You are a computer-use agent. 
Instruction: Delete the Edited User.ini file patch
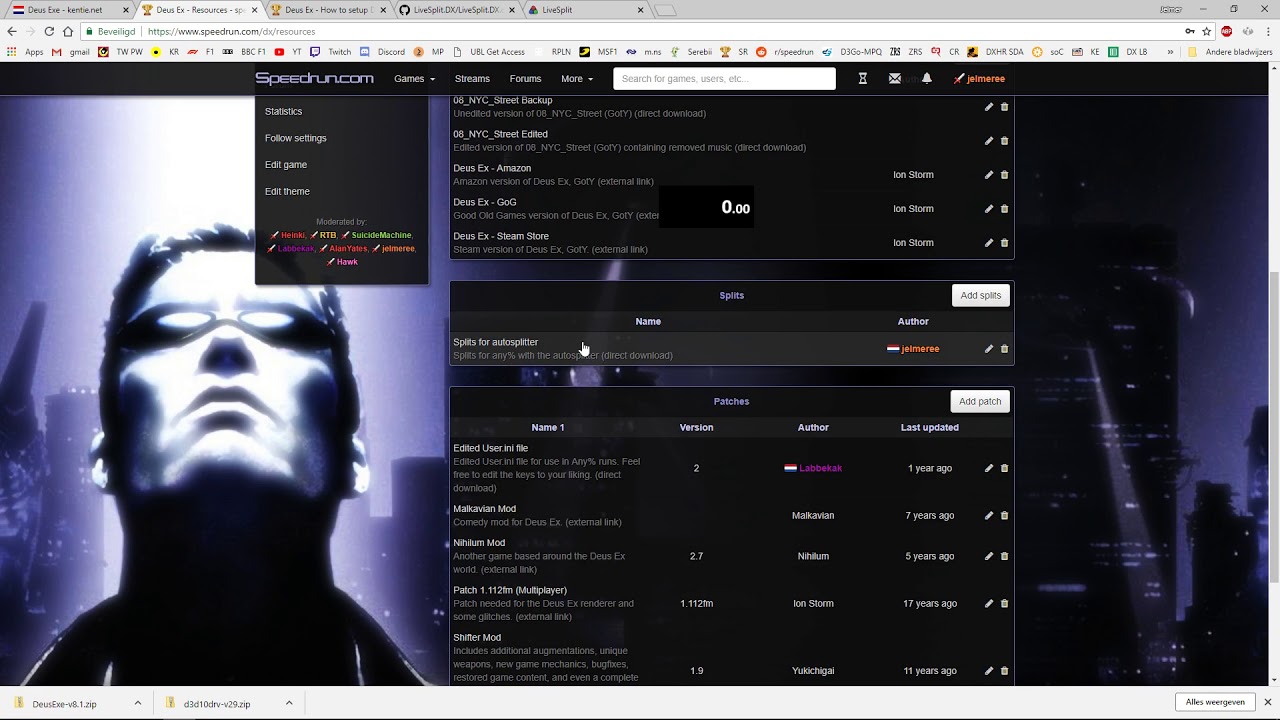1005,468
